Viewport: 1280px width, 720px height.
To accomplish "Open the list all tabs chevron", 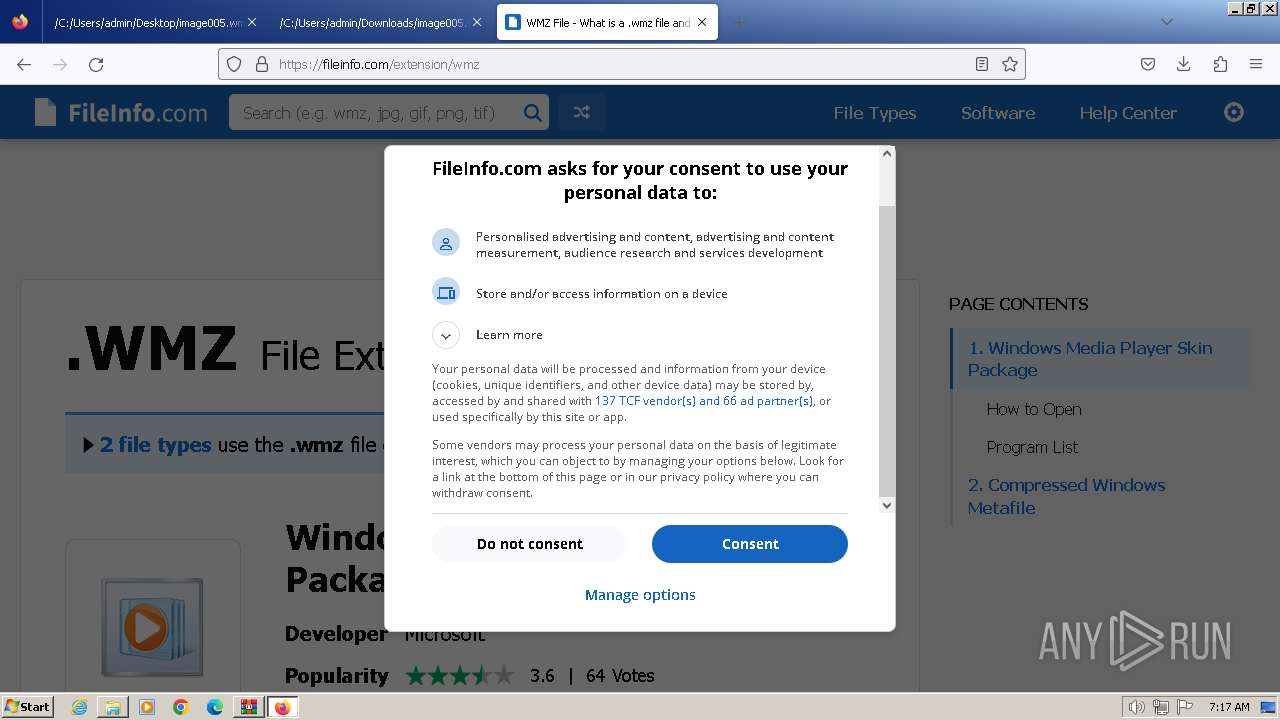I will (x=1166, y=22).
